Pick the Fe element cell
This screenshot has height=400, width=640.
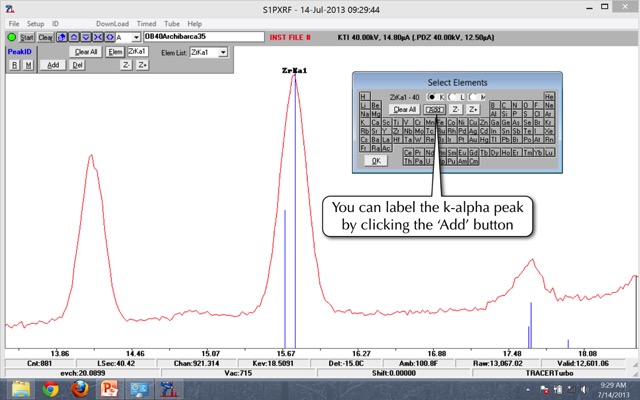(x=441, y=121)
